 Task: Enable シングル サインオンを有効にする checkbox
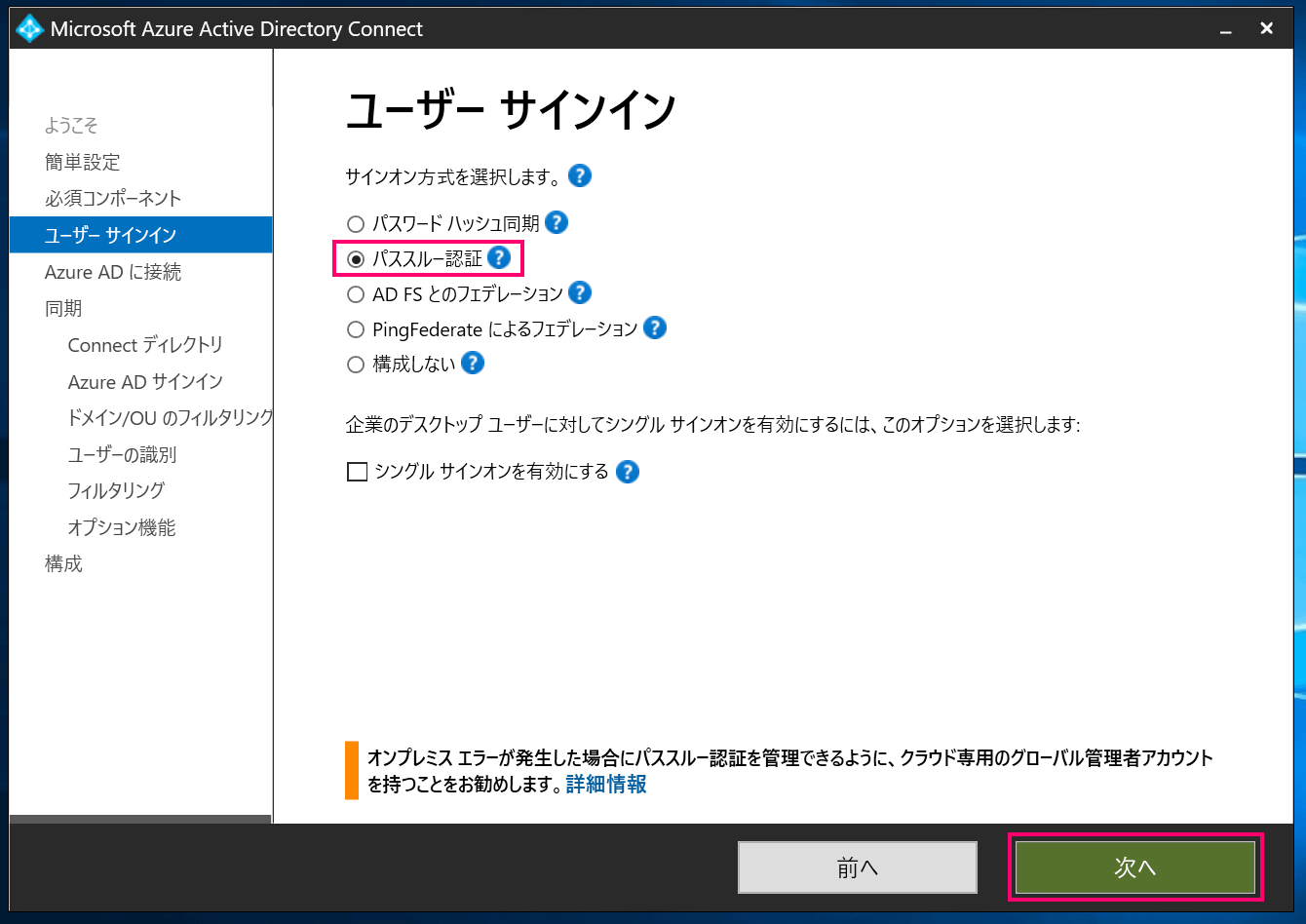tap(358, 473)
